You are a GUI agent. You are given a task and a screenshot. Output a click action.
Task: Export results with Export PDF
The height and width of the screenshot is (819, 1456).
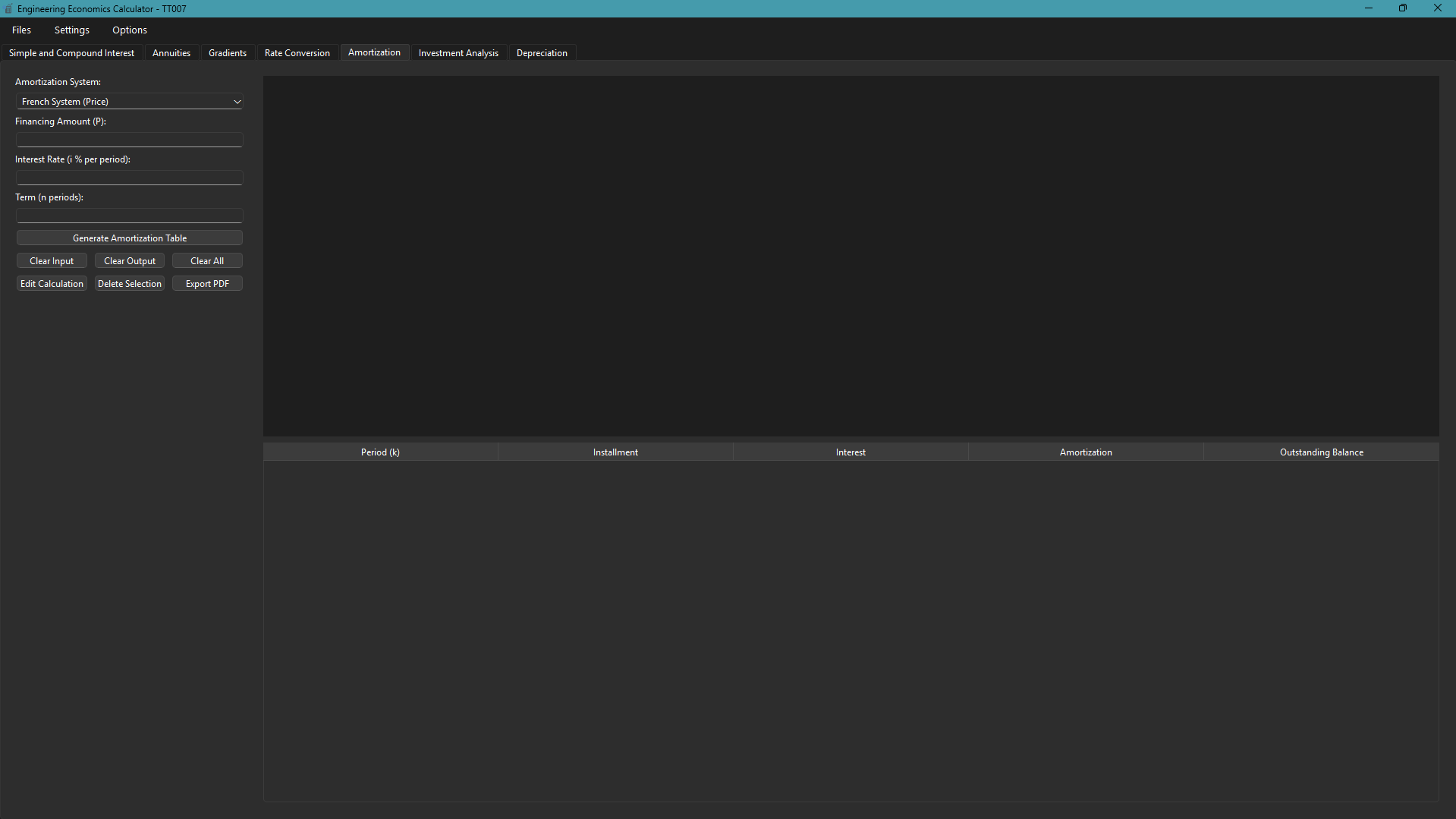pyautogui.click(x=207, y=284)
